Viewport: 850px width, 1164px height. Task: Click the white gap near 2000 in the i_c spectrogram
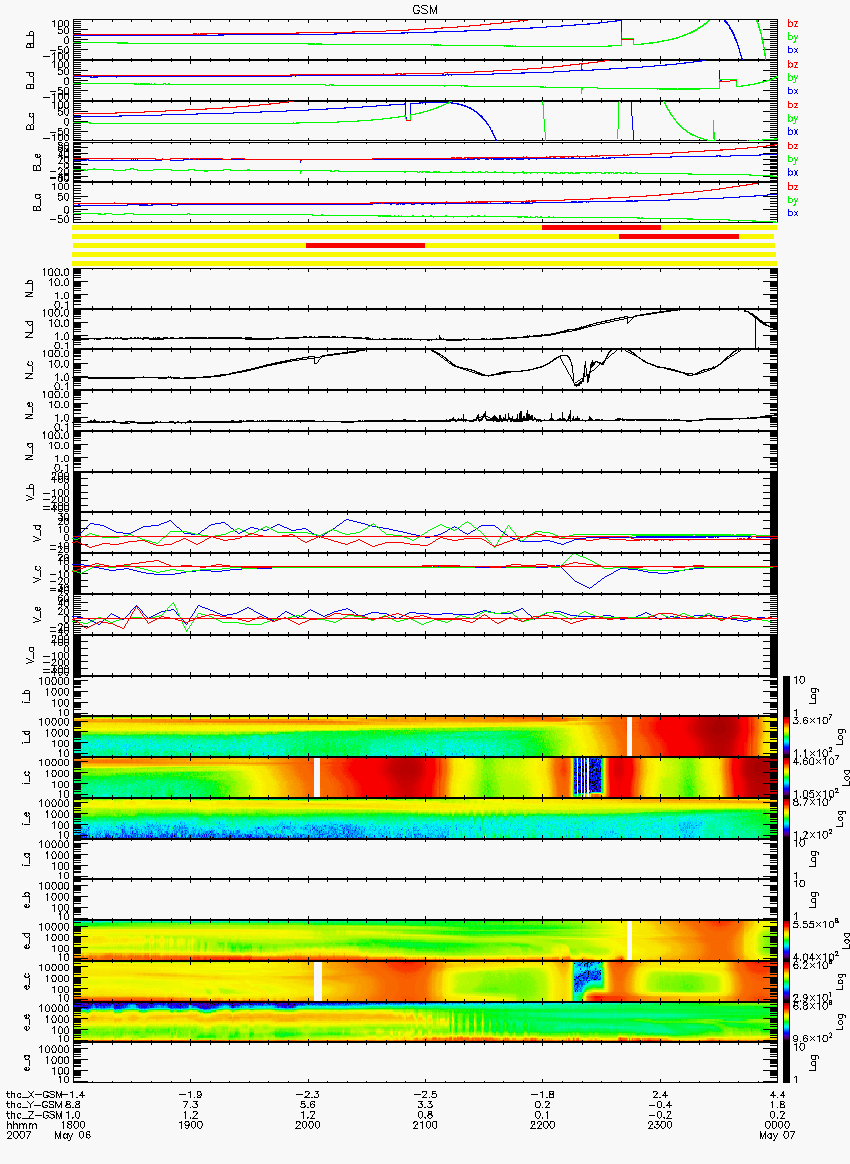coord(317,777)
